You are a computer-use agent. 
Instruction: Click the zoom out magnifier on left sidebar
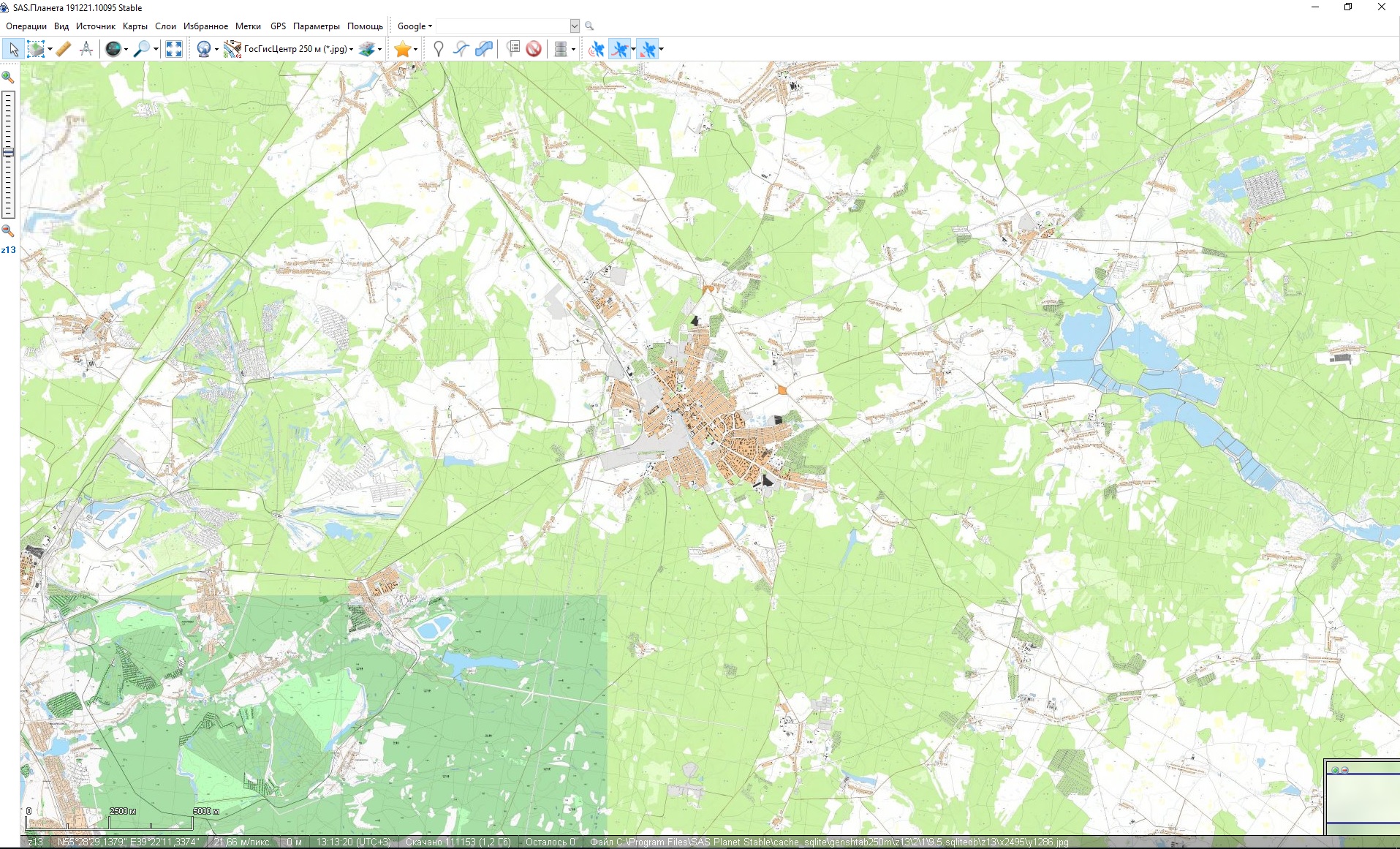[8, 231]
